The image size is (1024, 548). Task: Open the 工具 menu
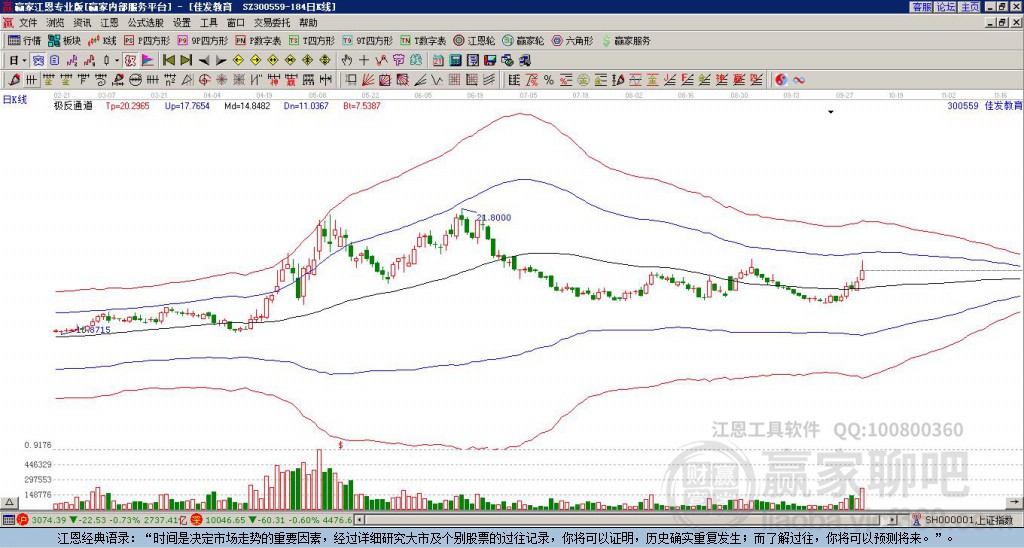tap(208, 23)
